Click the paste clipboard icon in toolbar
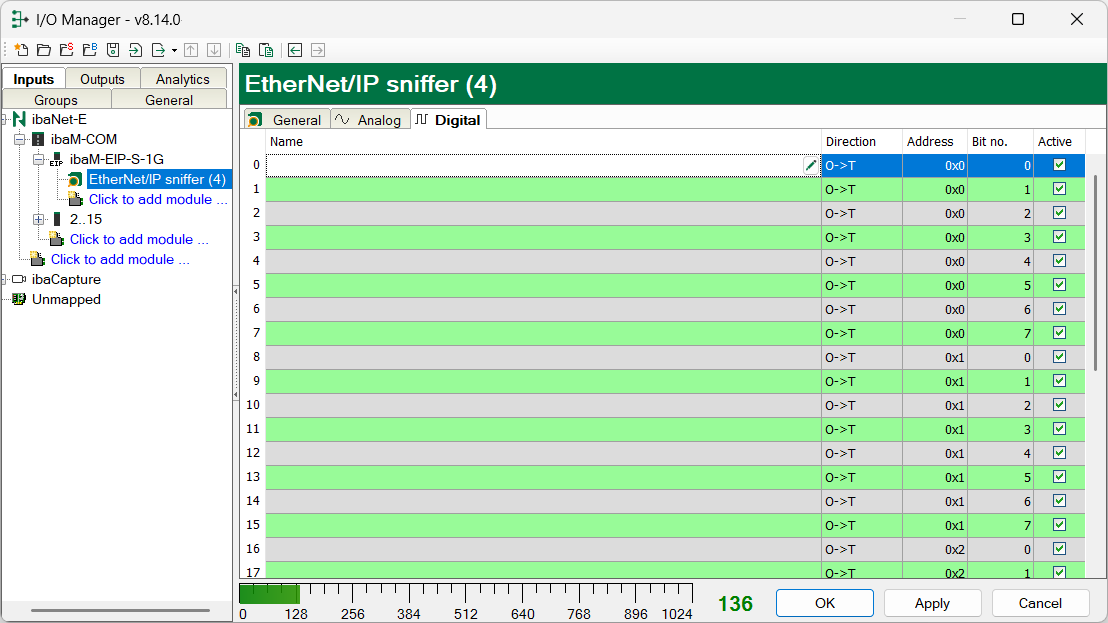 [266, 50]
